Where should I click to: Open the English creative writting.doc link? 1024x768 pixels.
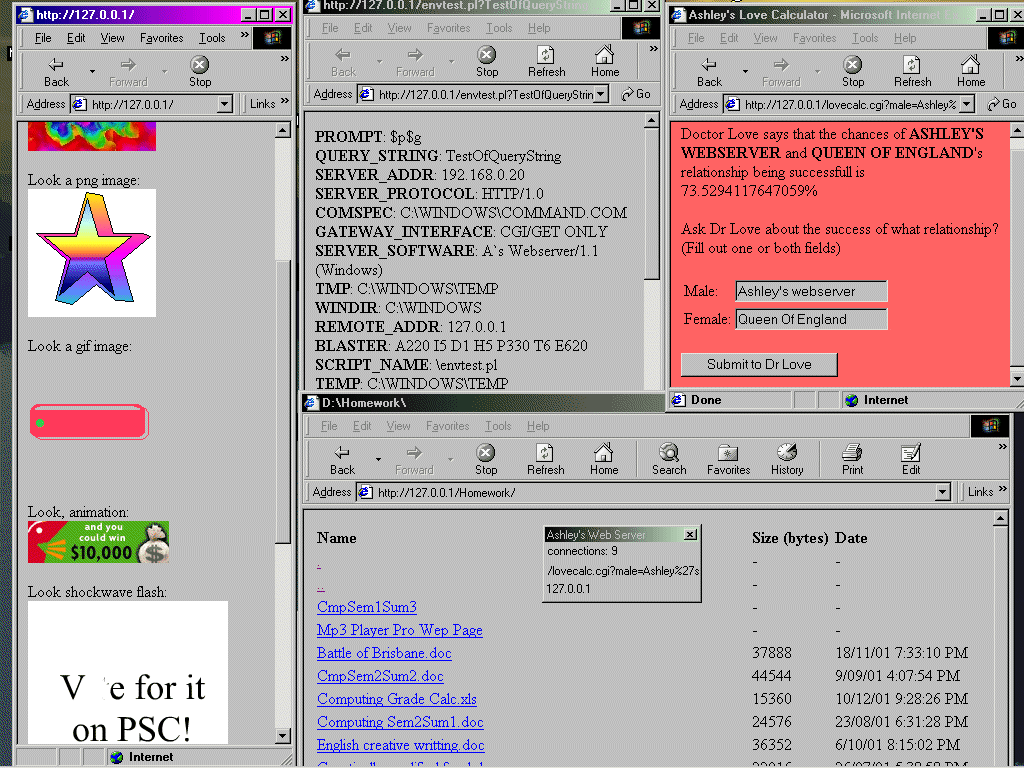401,744
